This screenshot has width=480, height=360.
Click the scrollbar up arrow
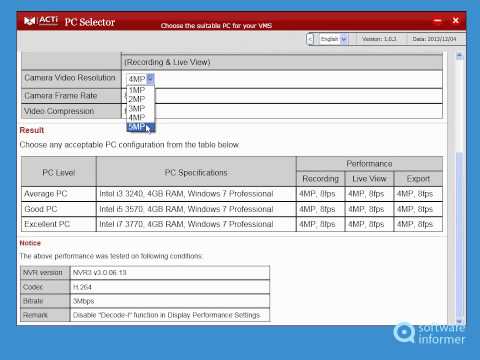(x=460, y=56)
